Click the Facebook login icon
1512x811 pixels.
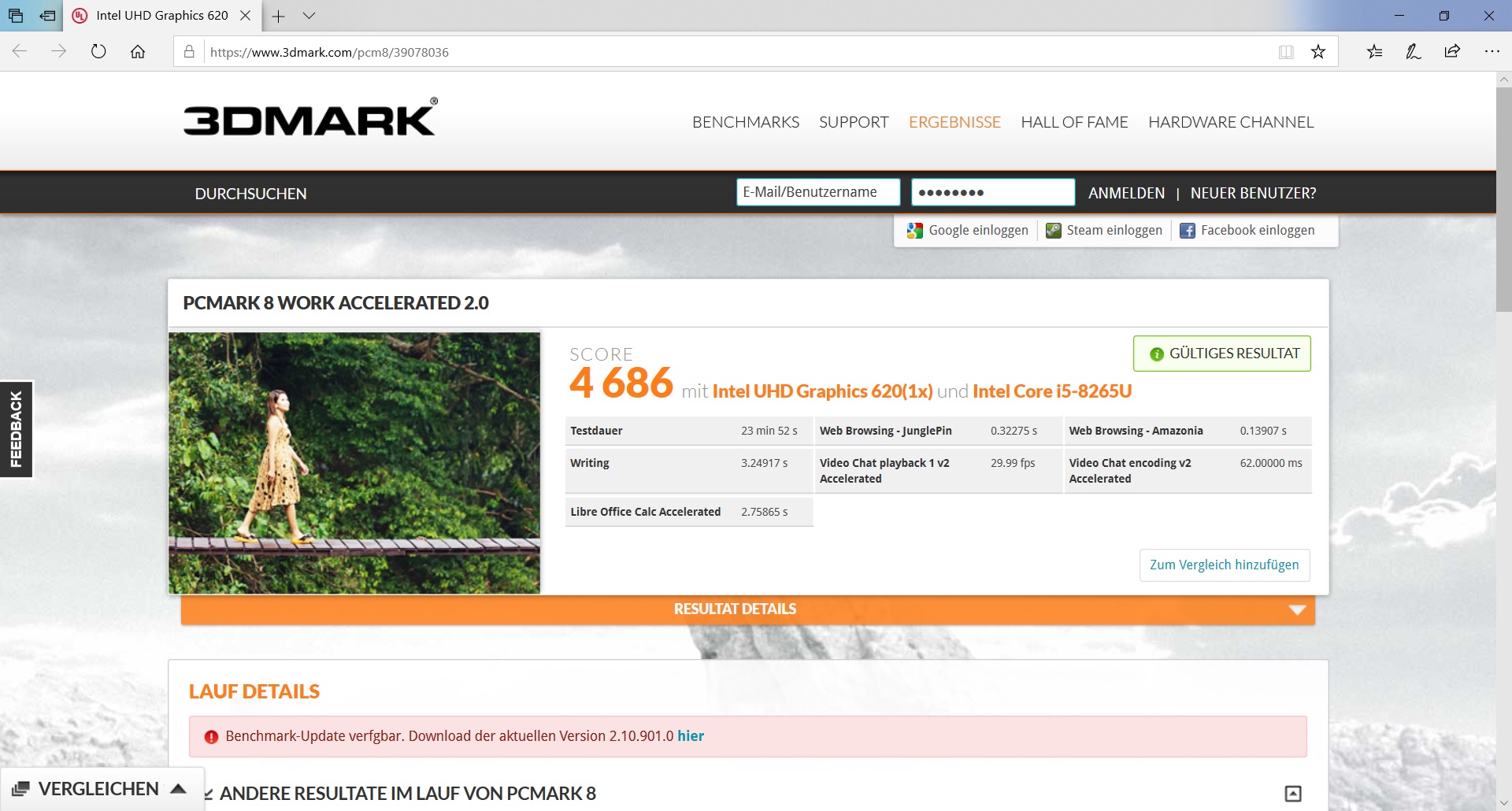[1188, 231]
